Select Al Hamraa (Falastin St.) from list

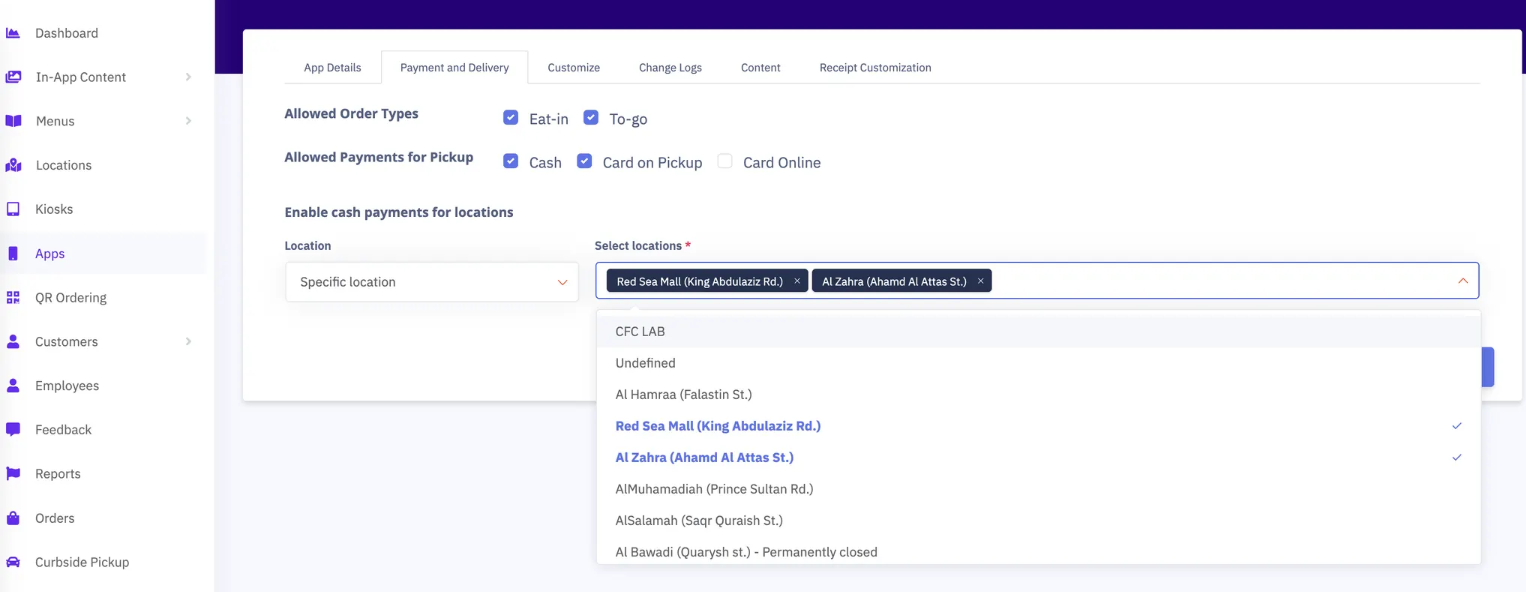click(683, 394)
